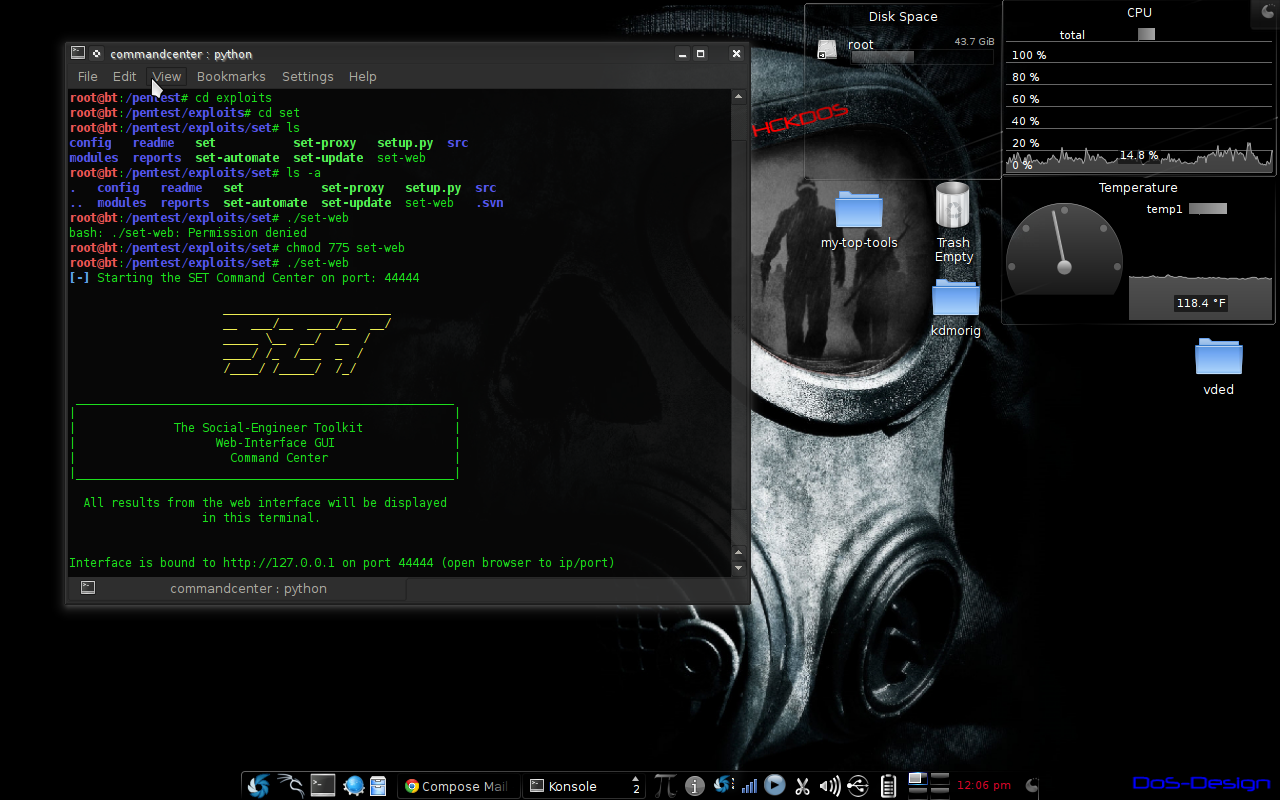This screenshot has height=800, width=1280.
Task: Click the Konsole window menu icon in title bar
Action: click(78, 53)
